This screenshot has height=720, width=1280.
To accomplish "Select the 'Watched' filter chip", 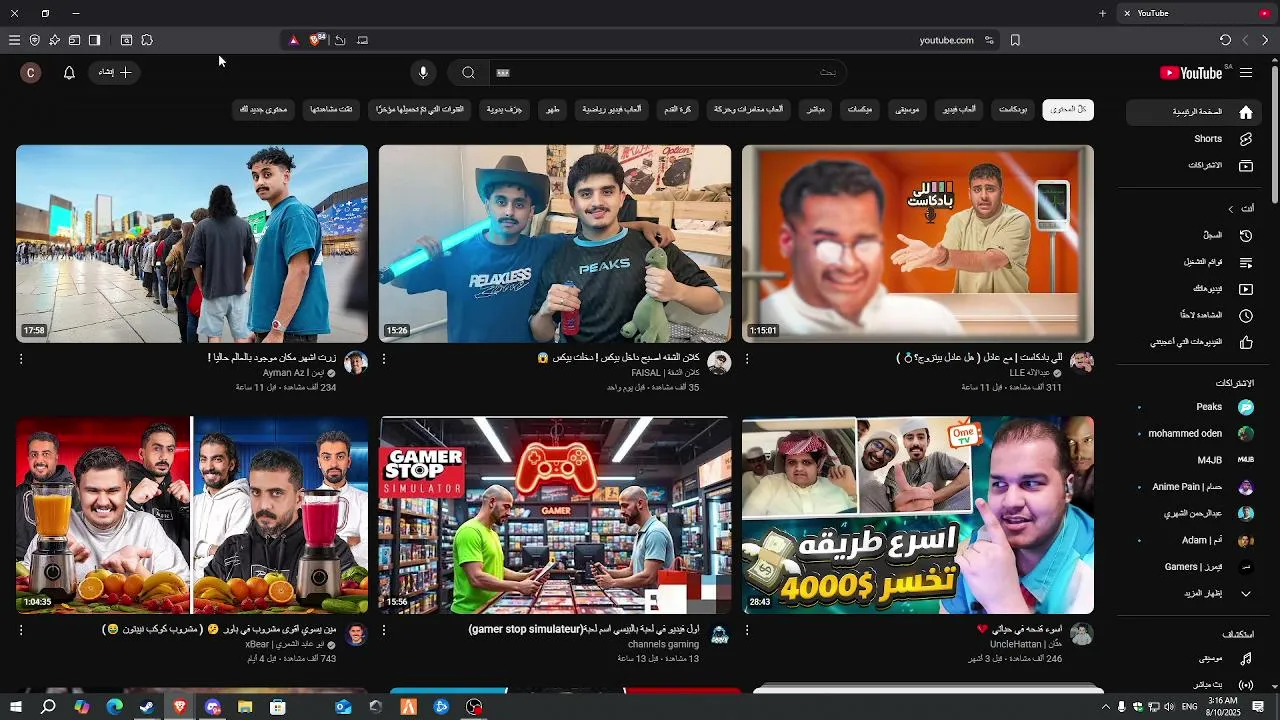I will point(331,110).
